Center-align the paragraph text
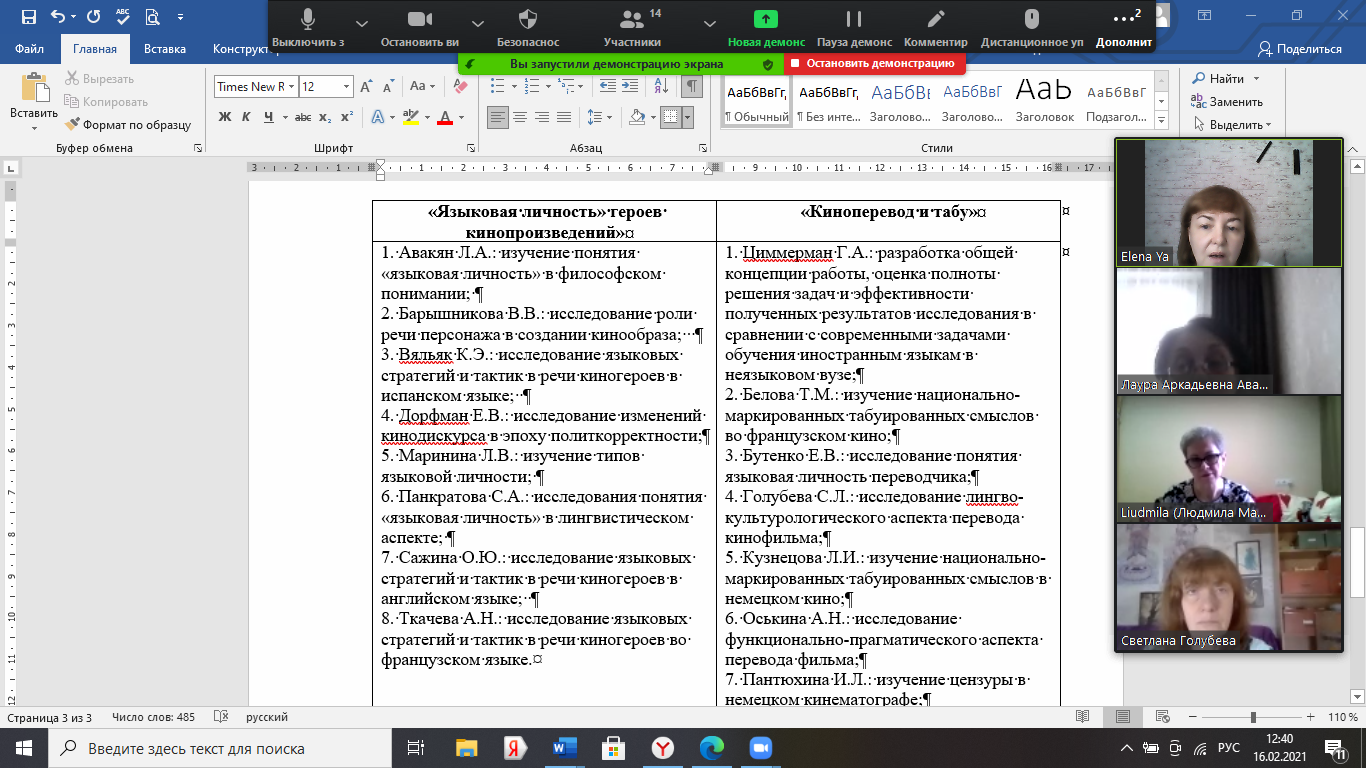 520,118
